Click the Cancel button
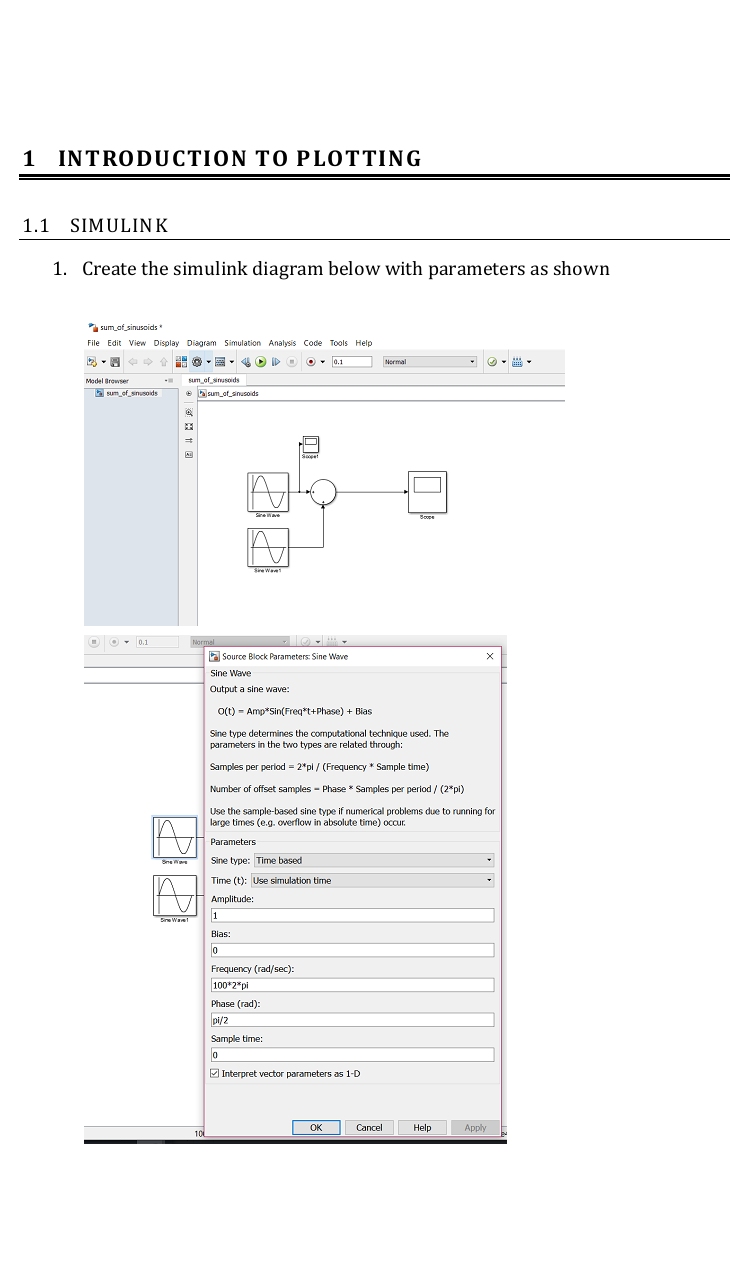Screen dimensions: 730x1273 pos(369,1127)
